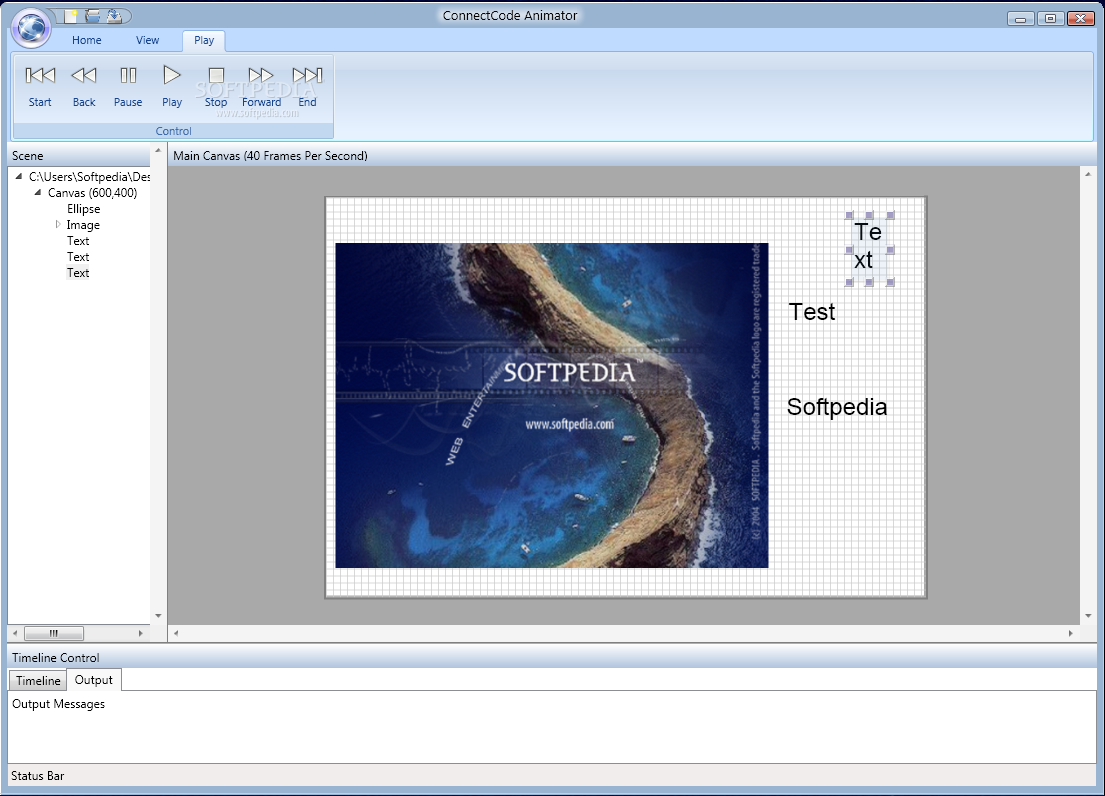The height and width of the screenshot is (796, 1105).
Task: Click the New file quick access icon
Action: click(x=71, y=15)
